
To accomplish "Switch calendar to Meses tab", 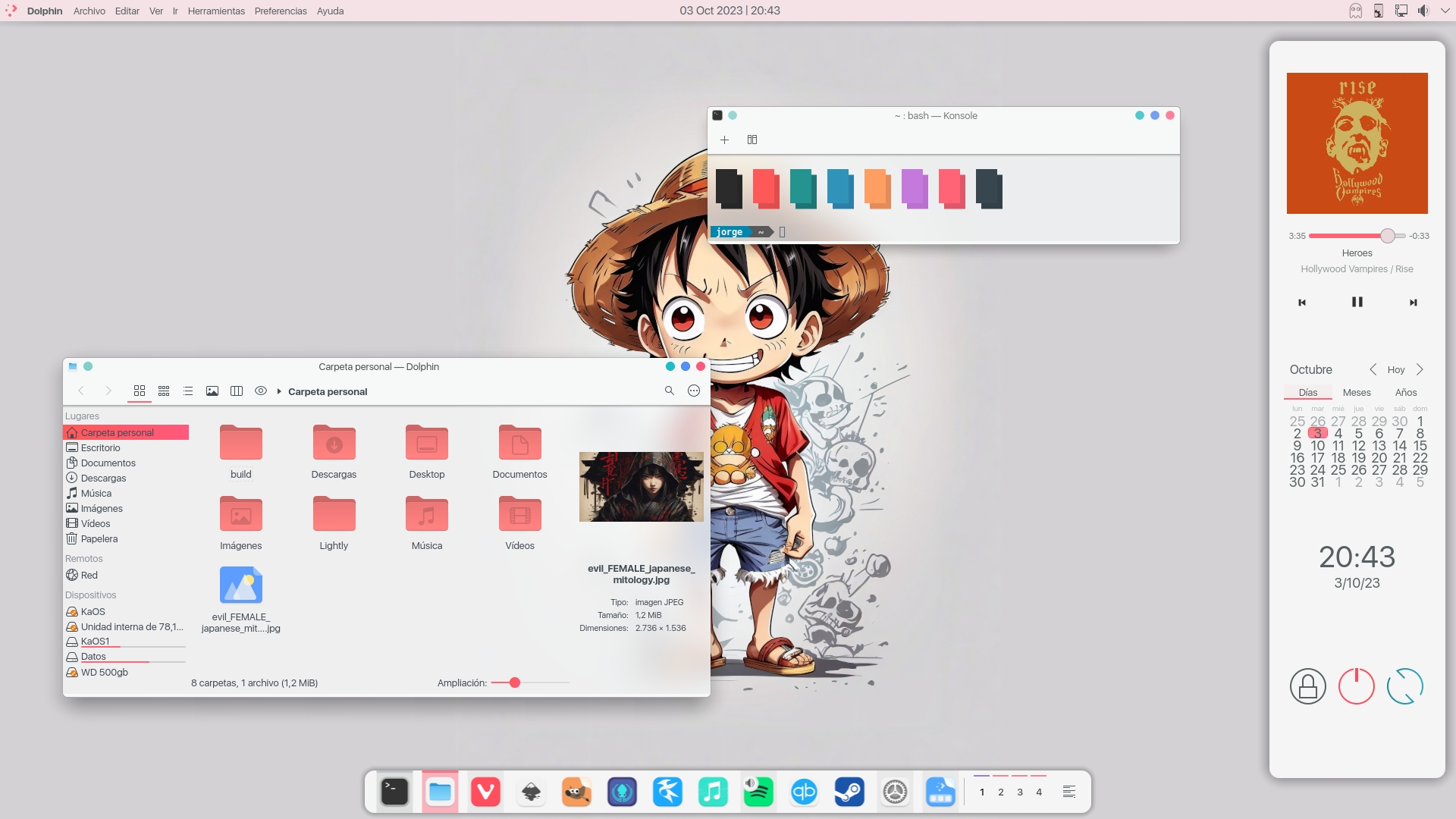I will point(1357,393).
